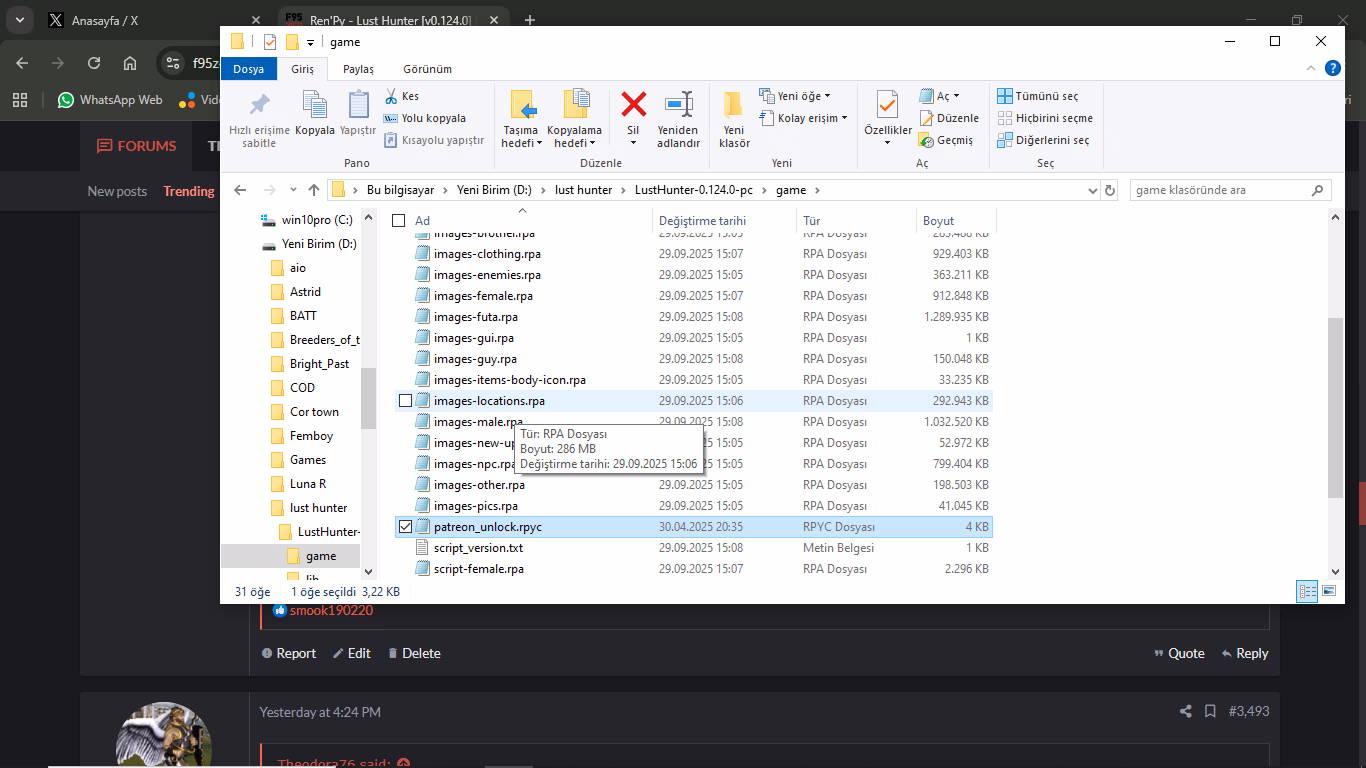1366x768 pixels.
Task: Expand the Taşıma hedefi dropdown
Action: coord(521,143)
